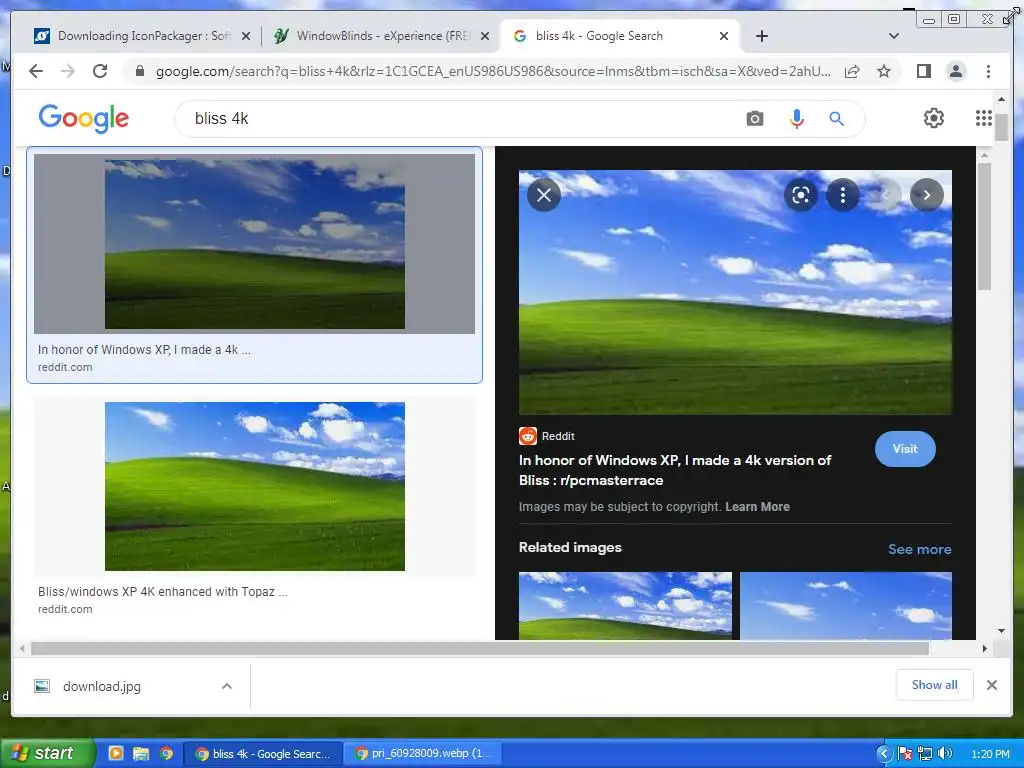Click the In honor of Windows XP caption
Viewport: 1024px width, 768px height.
tap(144, 349)
